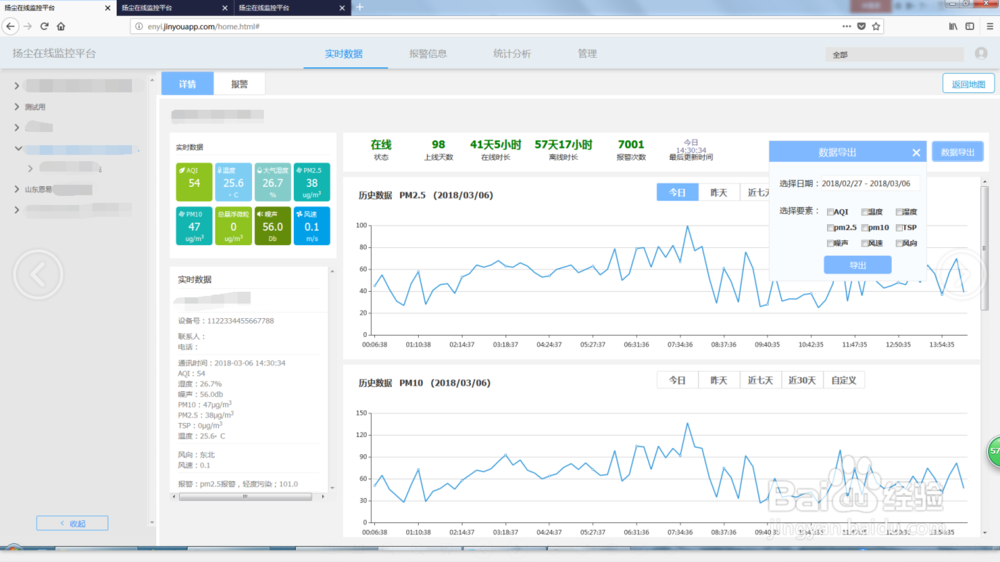Screen dimensions: 1000x562
Task: Close the 数据导出 popup
Action: (x=916, y=152)
